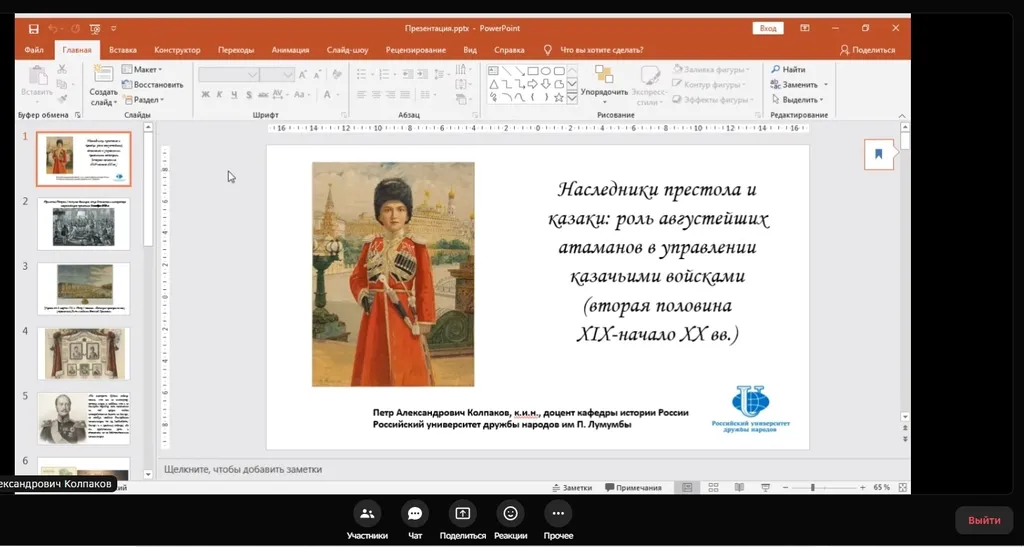Select the text box shape in the shapes gallery
The height and width of the screenshot is (547, 1024).
(494, 70)
